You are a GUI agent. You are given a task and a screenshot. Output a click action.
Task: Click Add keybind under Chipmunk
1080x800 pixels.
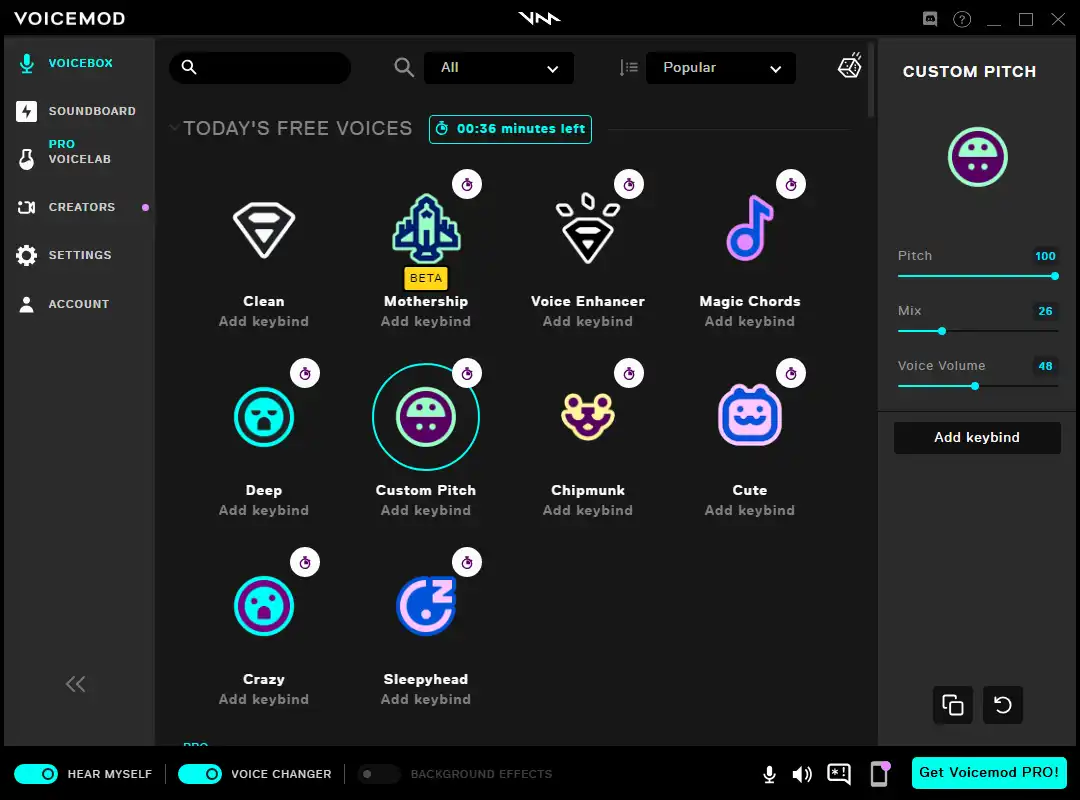(588, 510)
